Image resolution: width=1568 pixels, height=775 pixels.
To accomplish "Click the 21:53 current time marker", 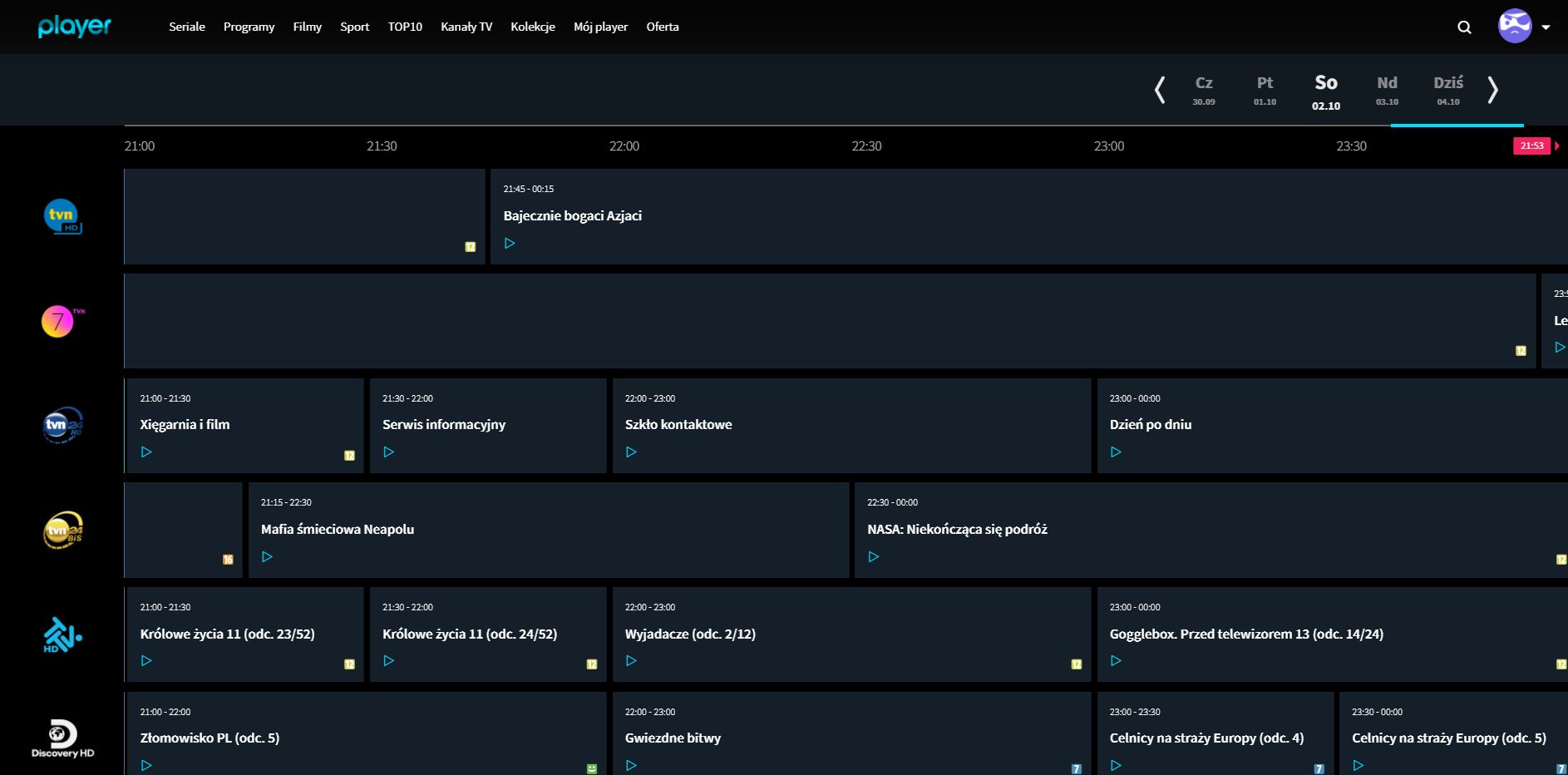I will [1531, 146].
